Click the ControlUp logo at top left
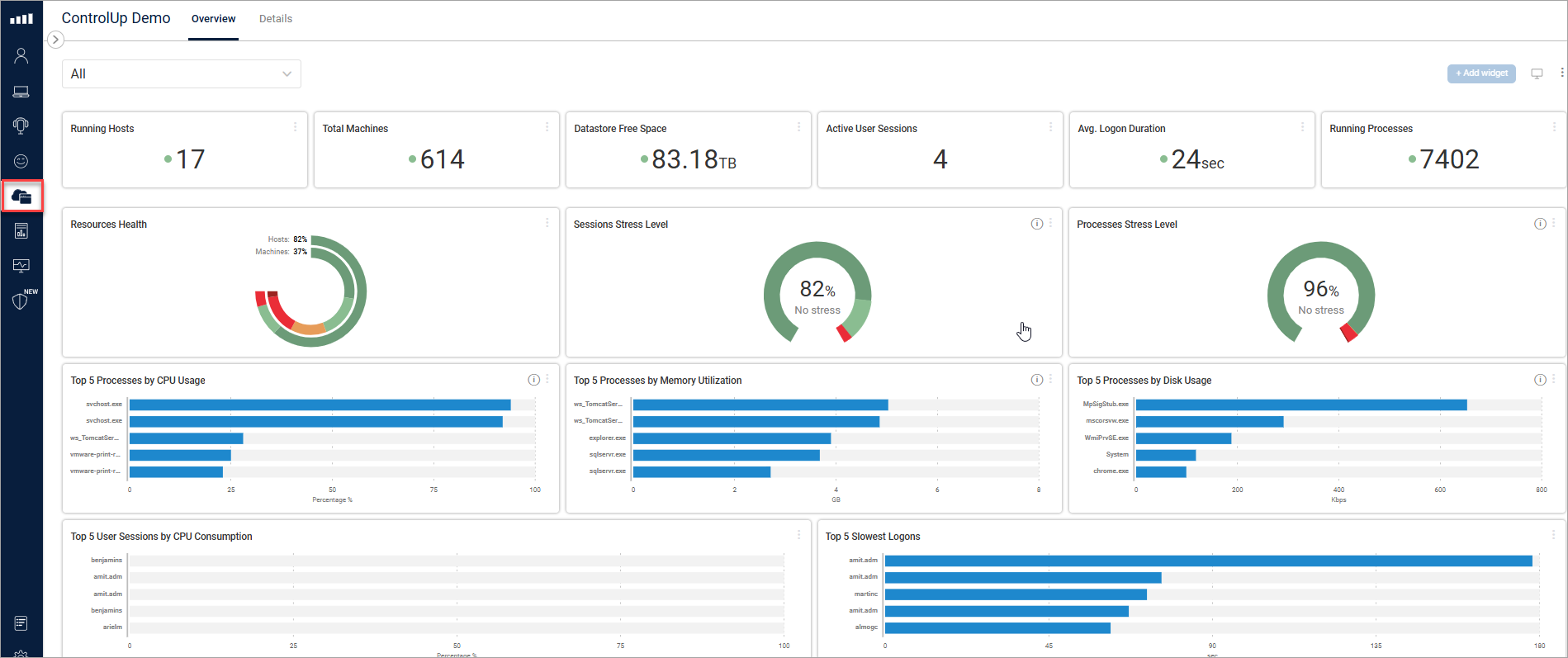The width and height of the screenshot is (1568, 658). [21, 18]
